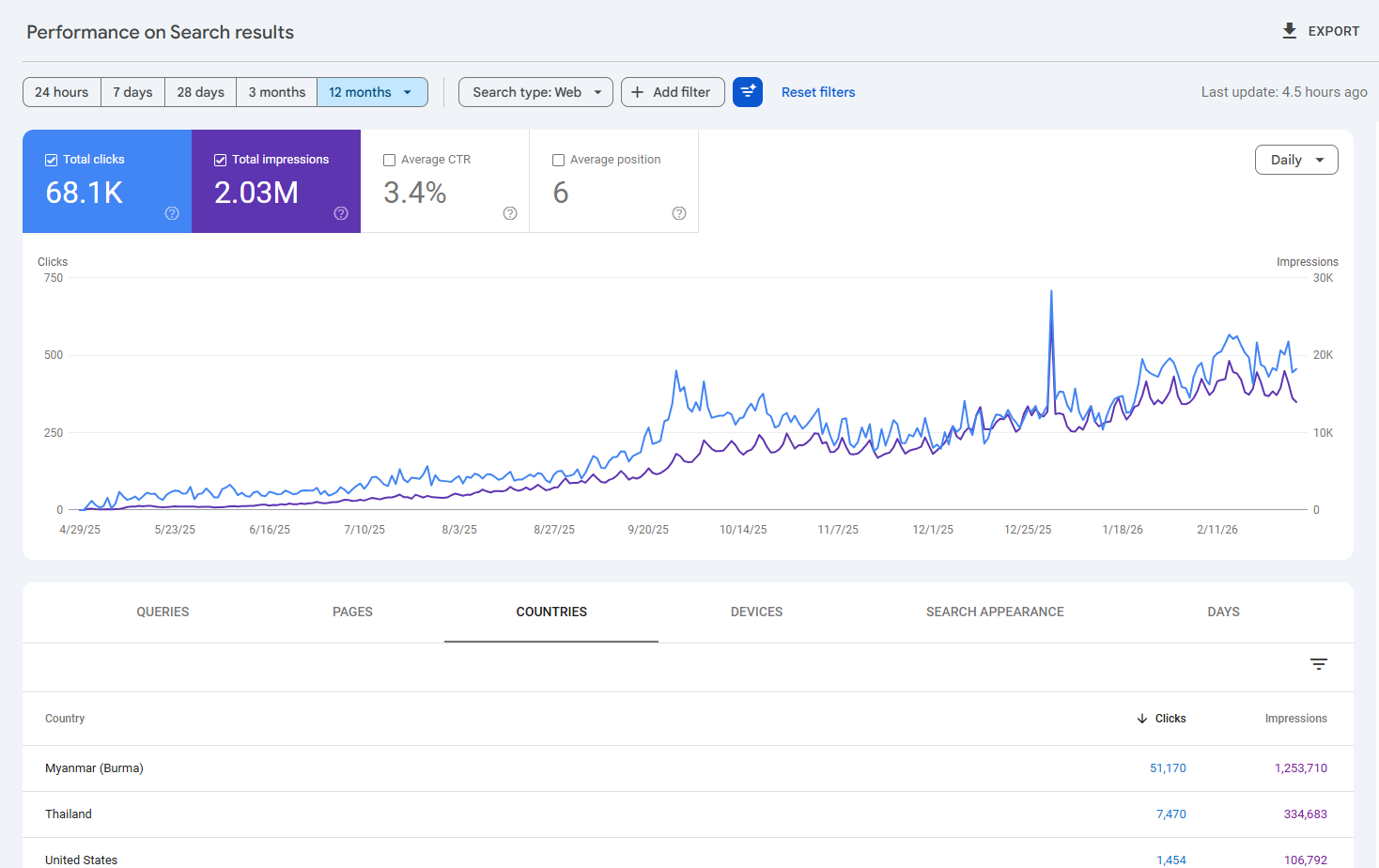Open clicks detail for Myanmar (Burma)
1379x868 pixels.
[x=1168, y=767]
